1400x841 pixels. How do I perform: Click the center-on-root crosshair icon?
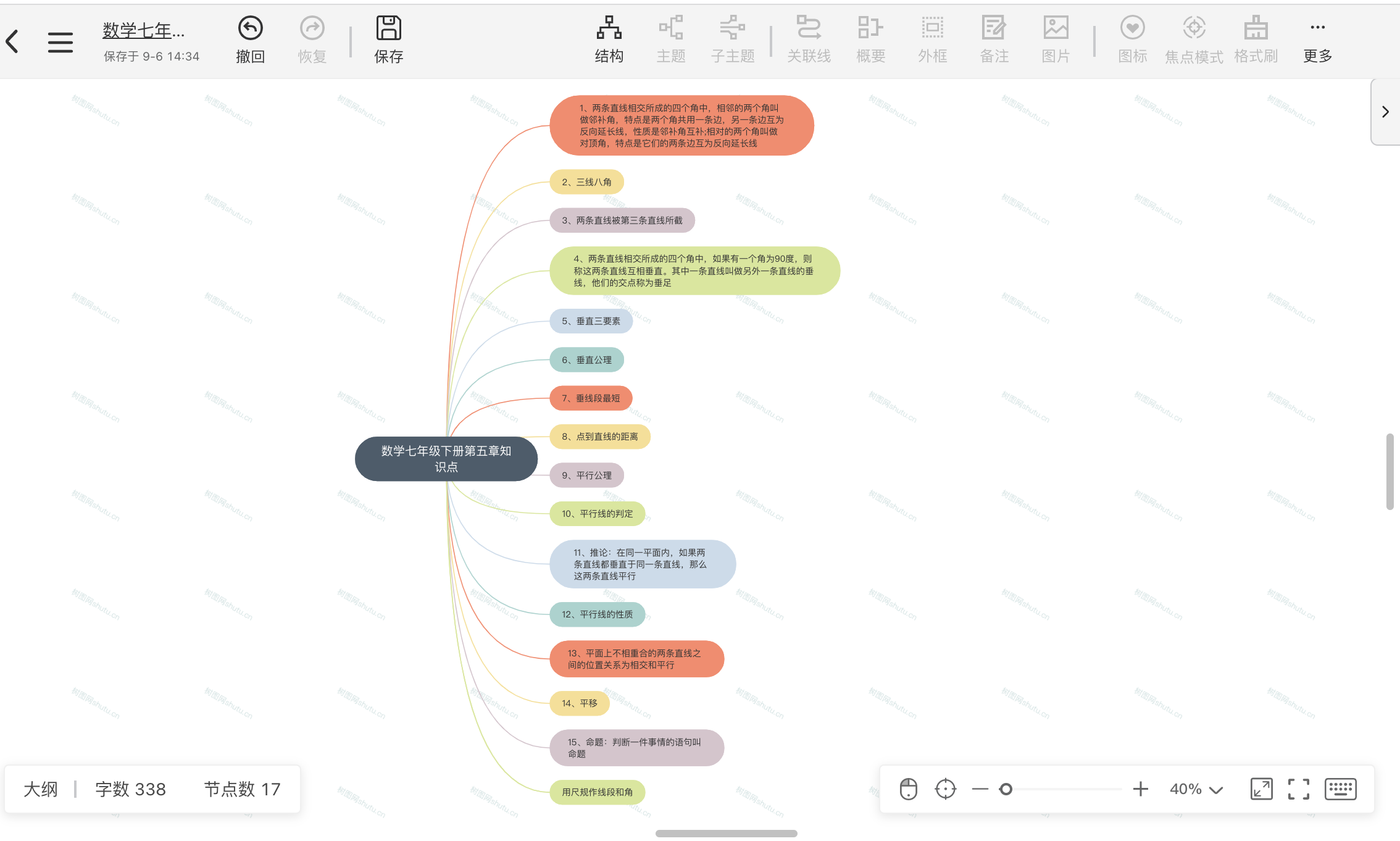[945, 789]
